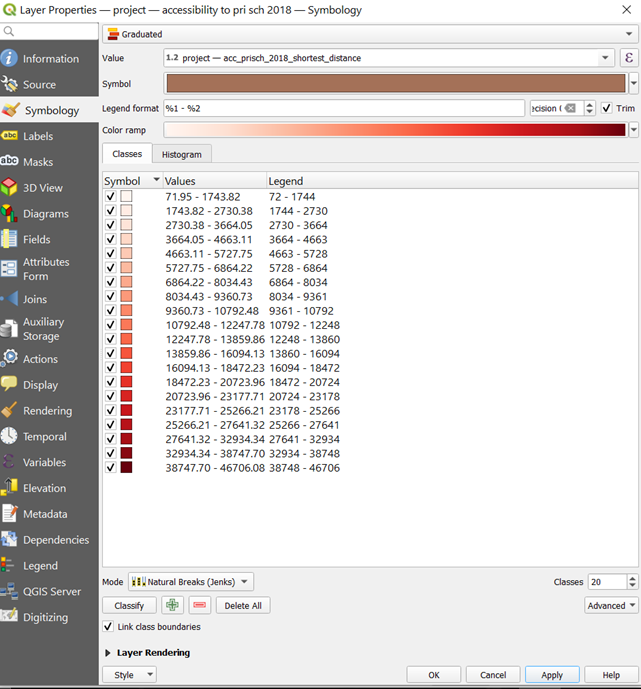Open the Natural Breaks (Jenks) mode dropdown
Screen dimensions: 641x689
click(190, 581)
